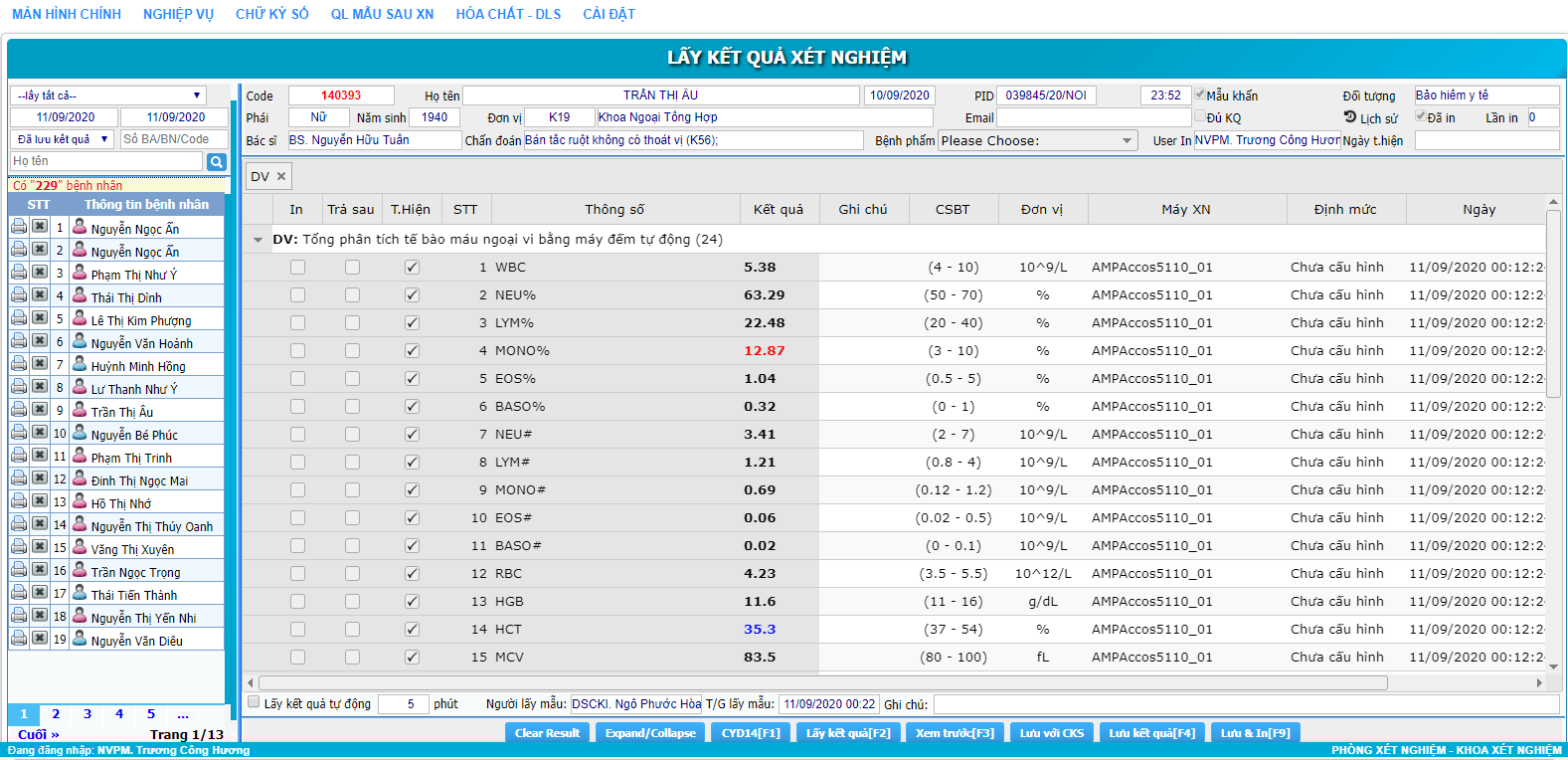This screenshot has width=1568, height=760.
Task: Open the HÓA CHẤT - DLS menu
Action: coord(508,14)
